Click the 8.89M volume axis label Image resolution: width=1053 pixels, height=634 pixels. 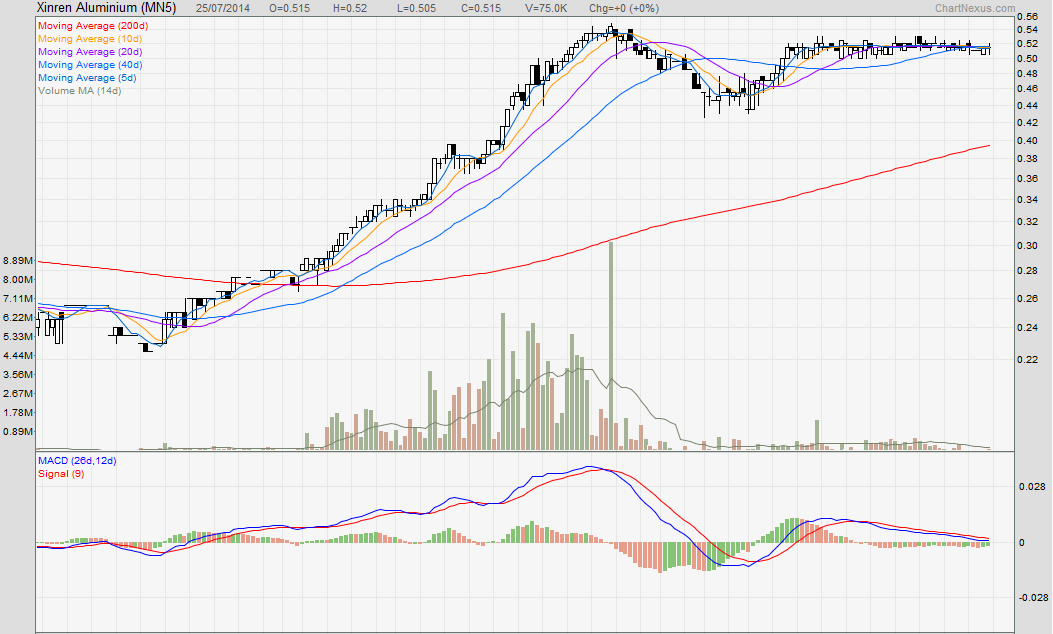click(18, 261)
